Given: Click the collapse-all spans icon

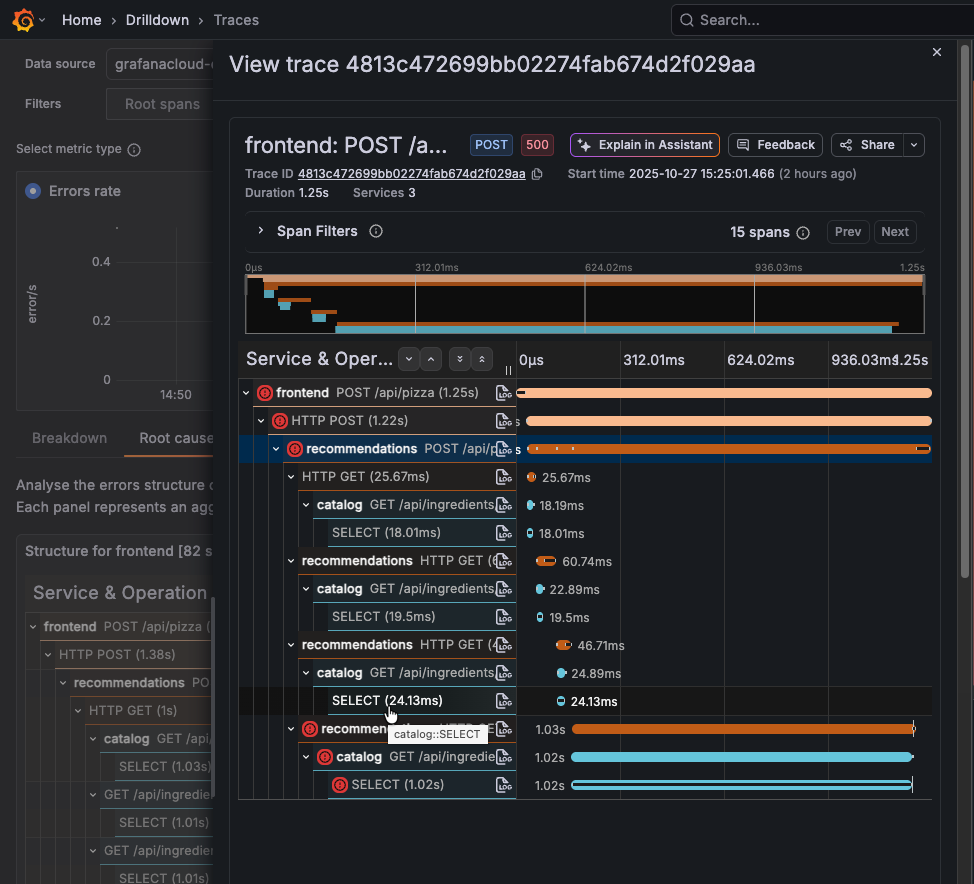Looking at the screenshot, I should (x=483, y=359).
